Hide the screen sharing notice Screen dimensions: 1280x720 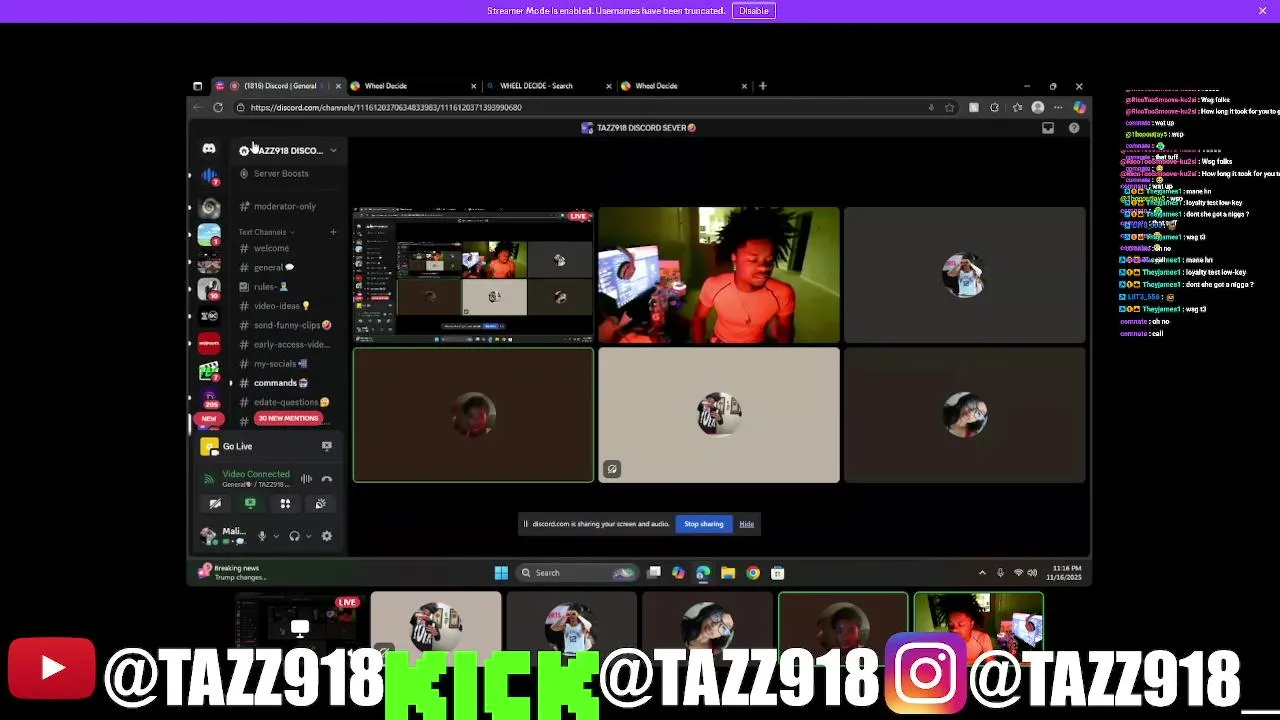point(747,524)
